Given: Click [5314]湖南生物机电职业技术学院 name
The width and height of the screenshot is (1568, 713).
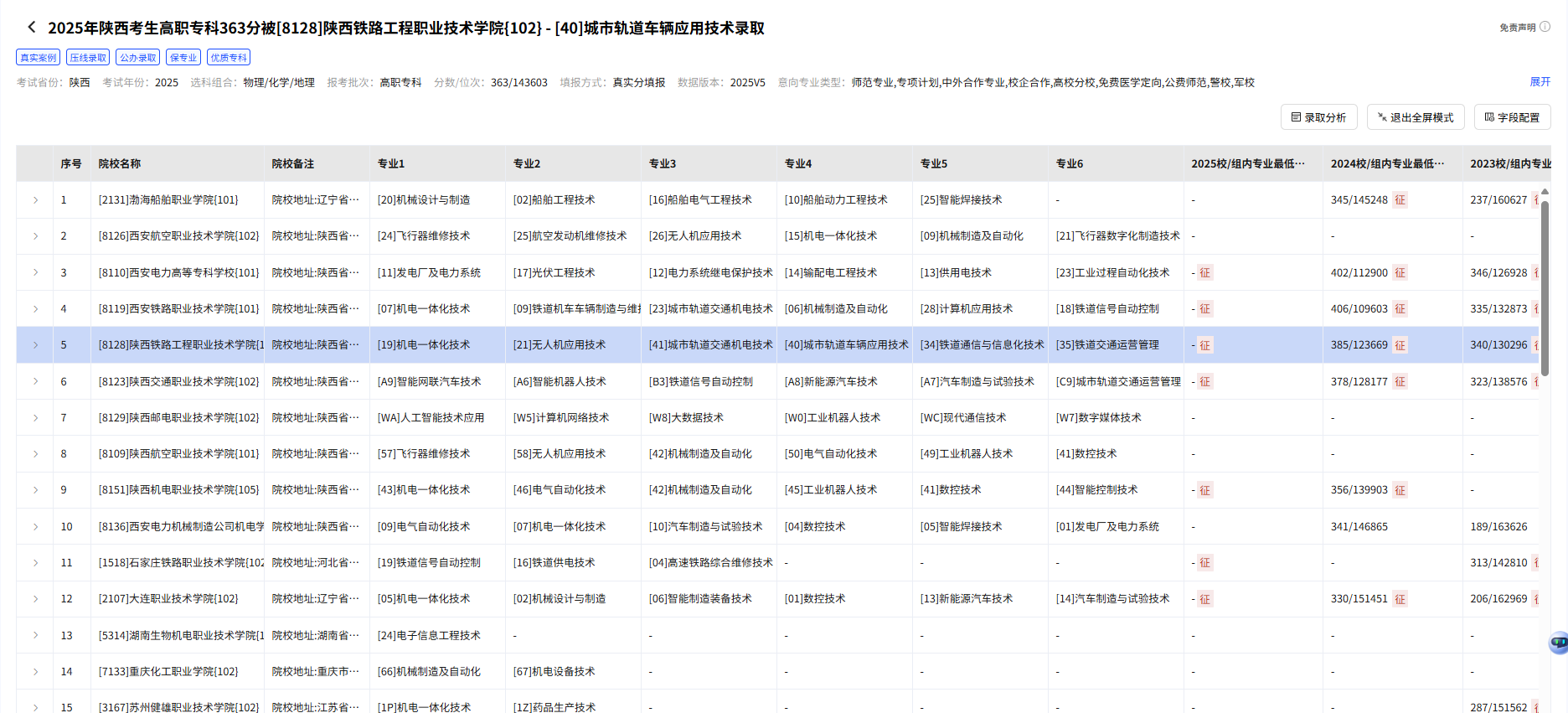Looking at the screenshot, I should coord(181,636).
